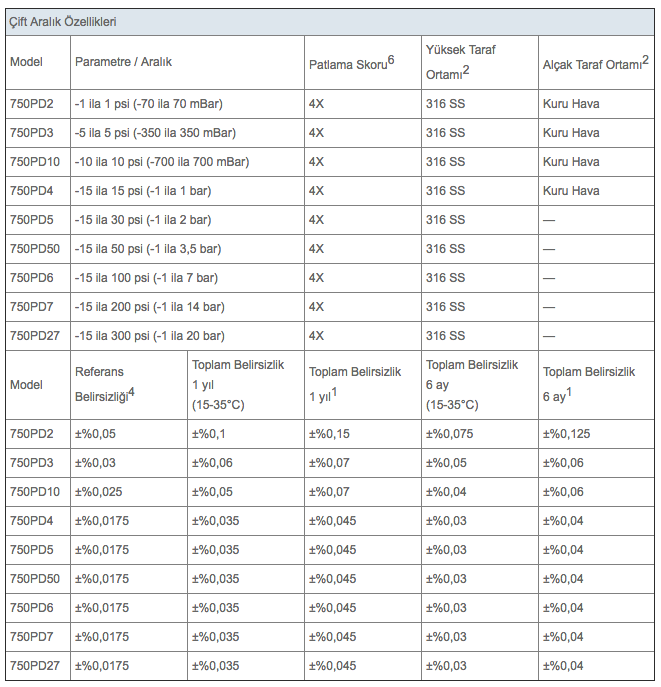Select the Parametre / Aralık column header
Viewport: 661px width, 687px height.
click(123, 62)
